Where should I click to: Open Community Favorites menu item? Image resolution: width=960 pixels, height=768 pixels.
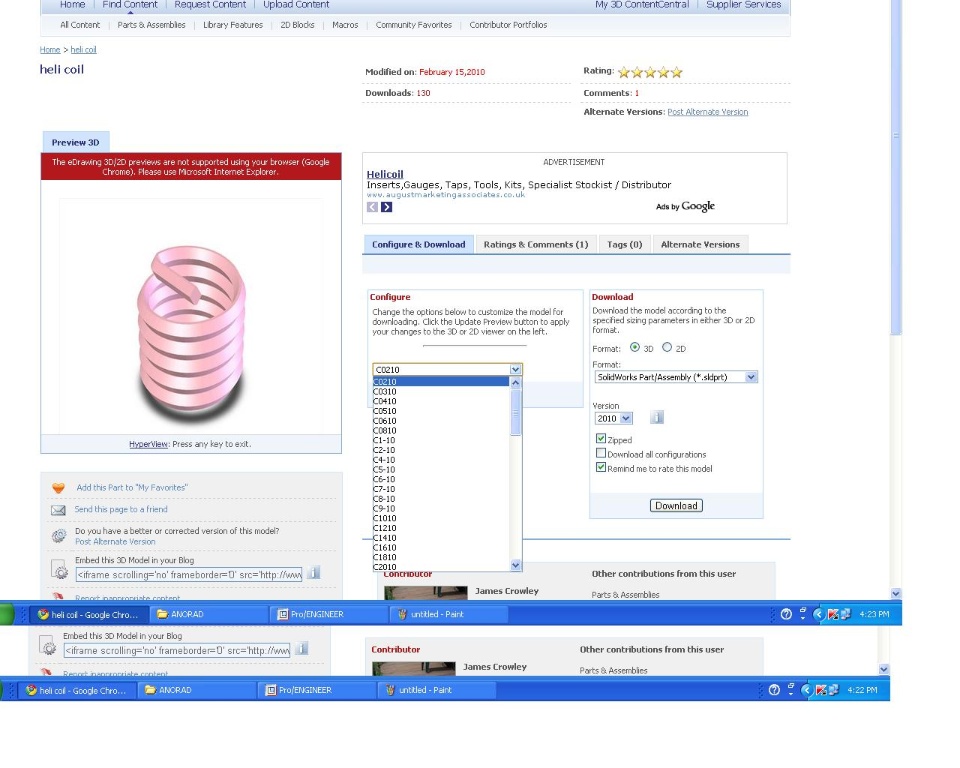pyautogui.click(x=414, y=25)
